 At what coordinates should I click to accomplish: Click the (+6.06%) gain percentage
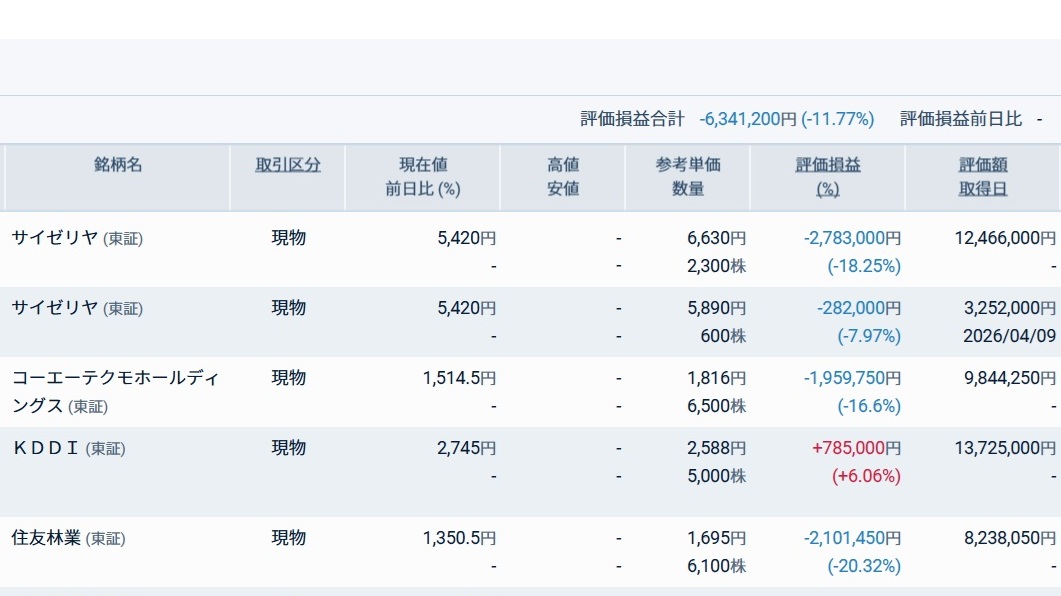tap(866, 476)
